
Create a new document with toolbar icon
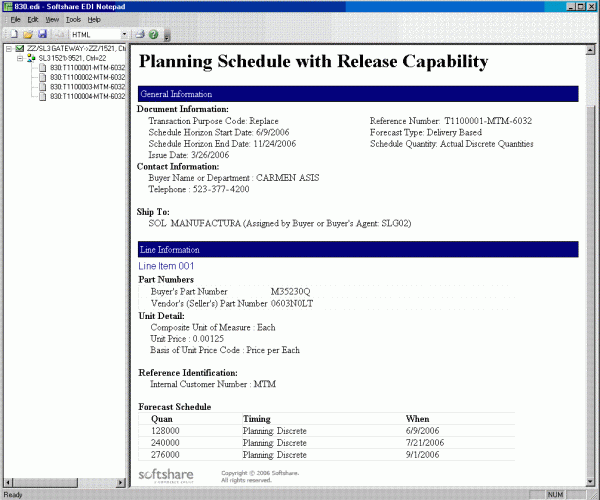pyautogui.click(x=14, y=34)
